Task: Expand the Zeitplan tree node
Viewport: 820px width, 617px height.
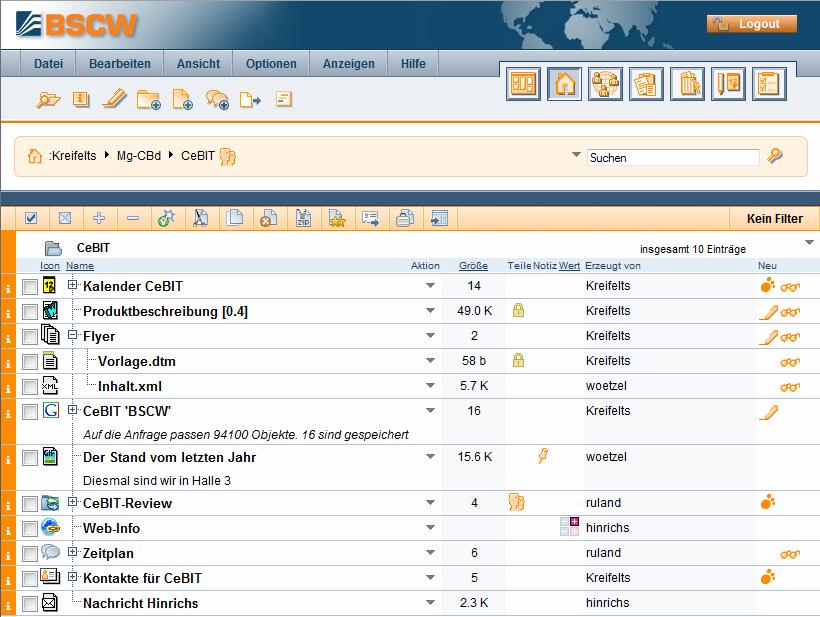Action: [x=73, y=552]
